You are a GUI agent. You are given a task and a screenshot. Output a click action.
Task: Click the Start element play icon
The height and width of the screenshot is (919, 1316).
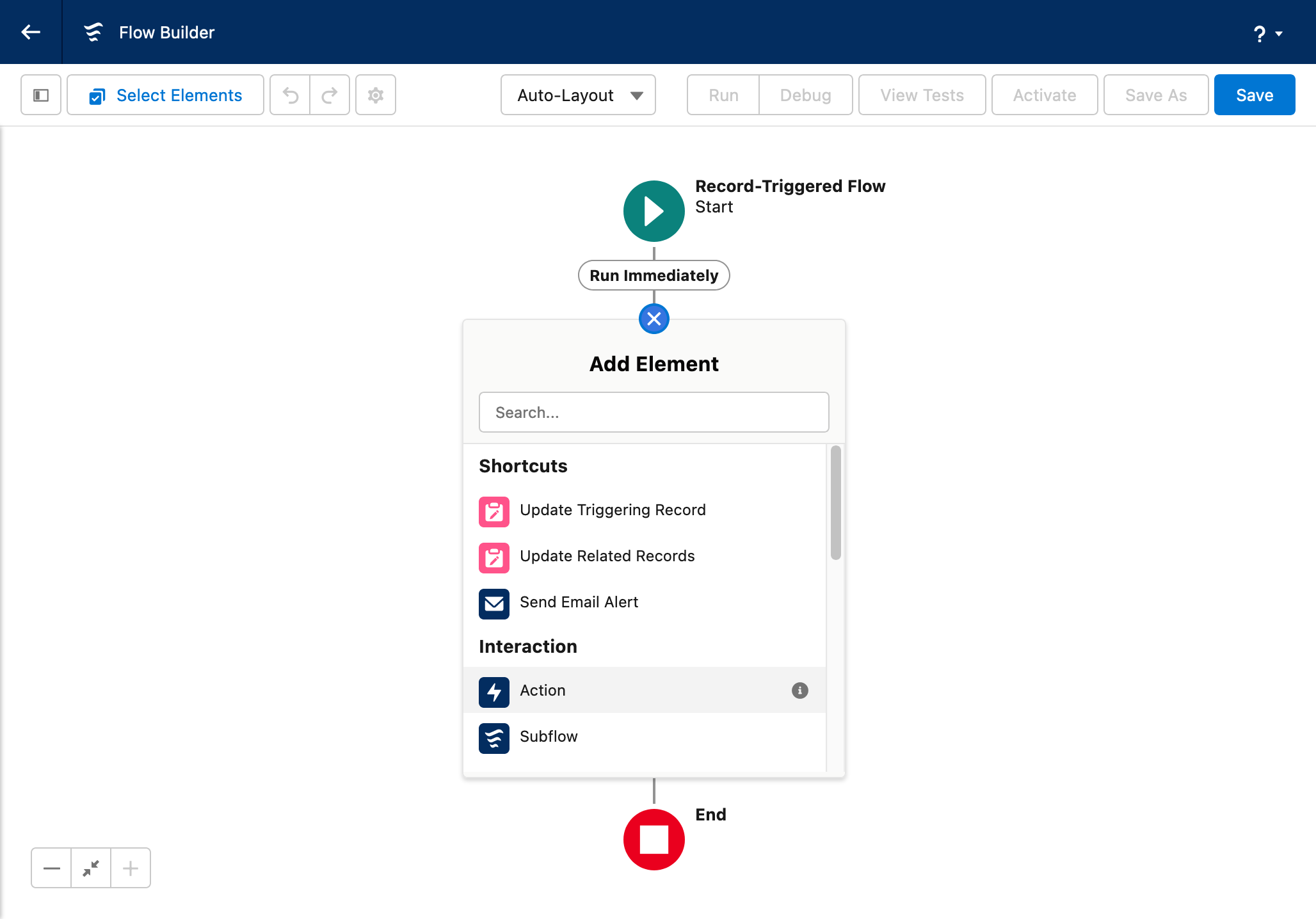point(654,211)
